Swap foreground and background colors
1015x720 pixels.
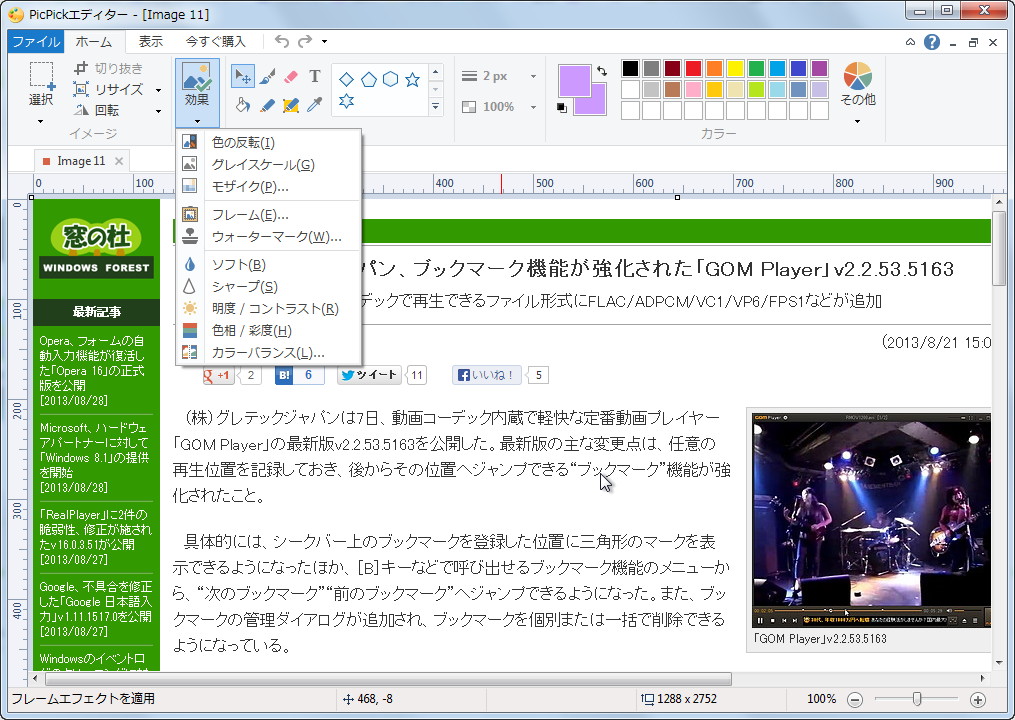[601, 71]
